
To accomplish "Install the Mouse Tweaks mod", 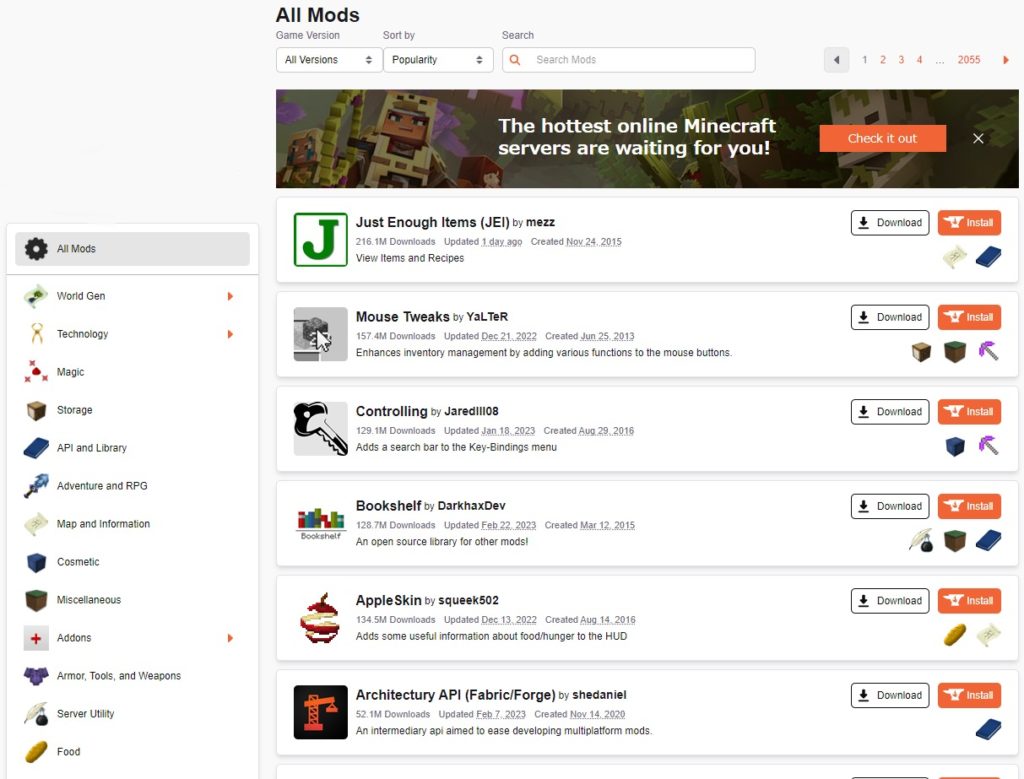I will tap(969, 317).
